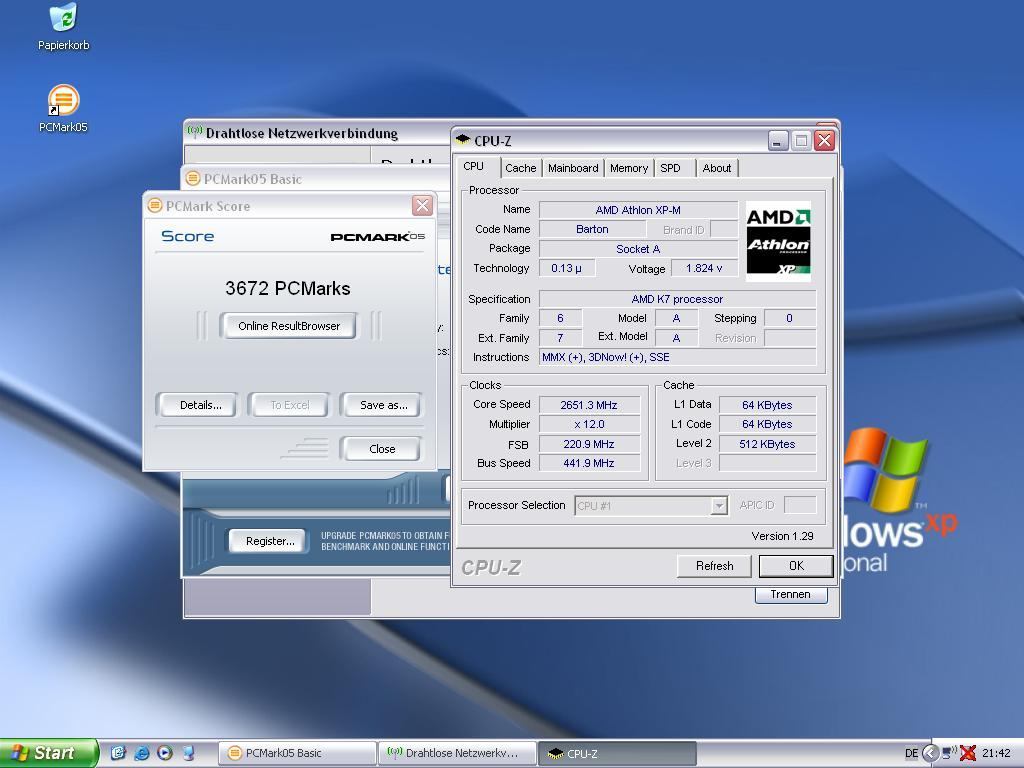Open Details... in PCMark Score
This screenshot has width=1024, height=768.
coord(200,405)
